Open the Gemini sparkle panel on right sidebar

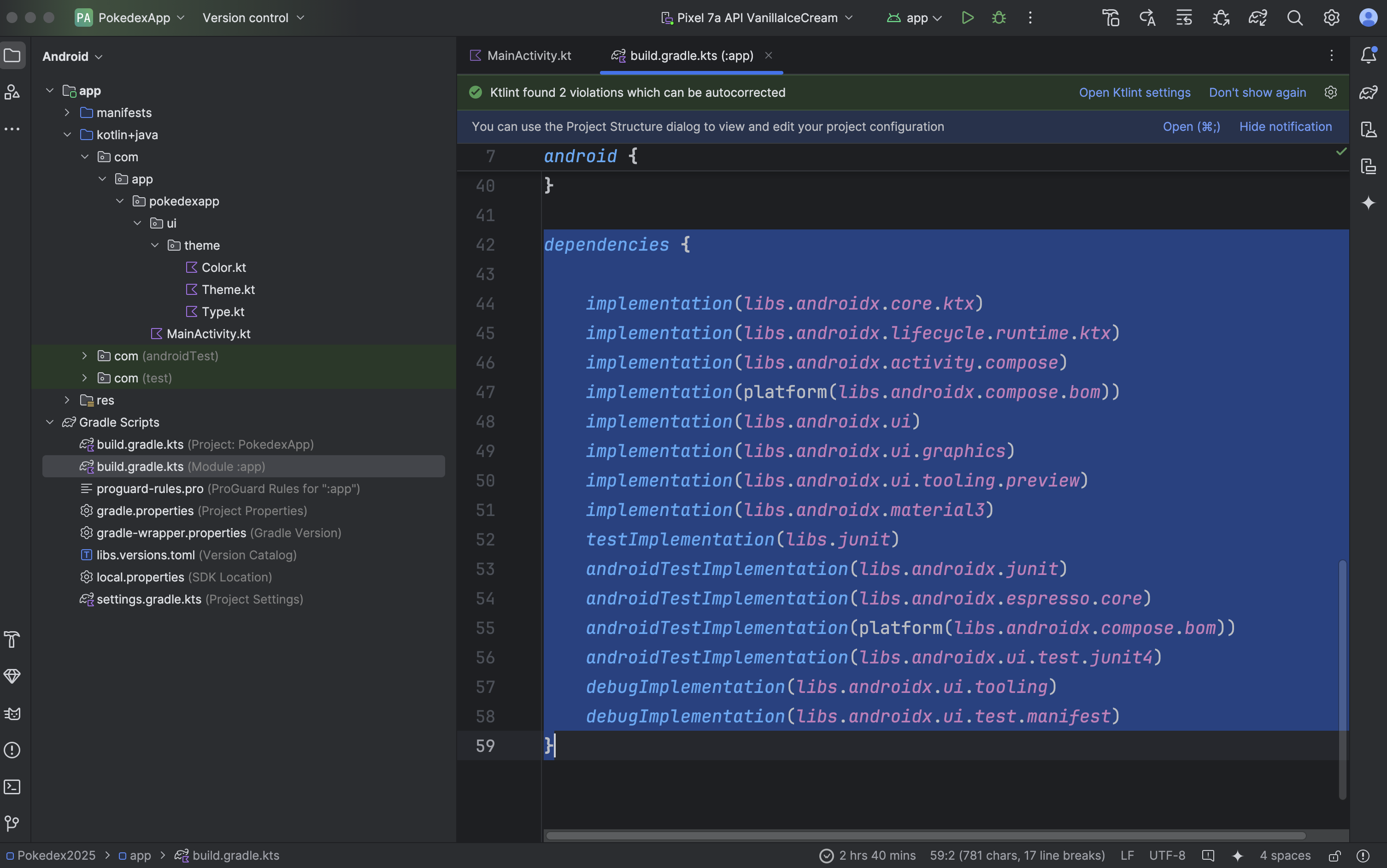pos(1368,203)
